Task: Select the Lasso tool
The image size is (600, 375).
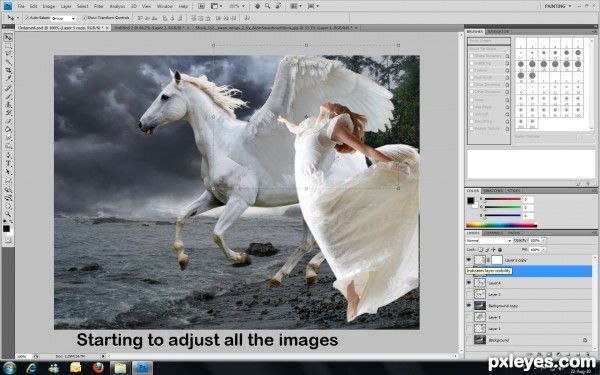Action: [x=8, y=54]
